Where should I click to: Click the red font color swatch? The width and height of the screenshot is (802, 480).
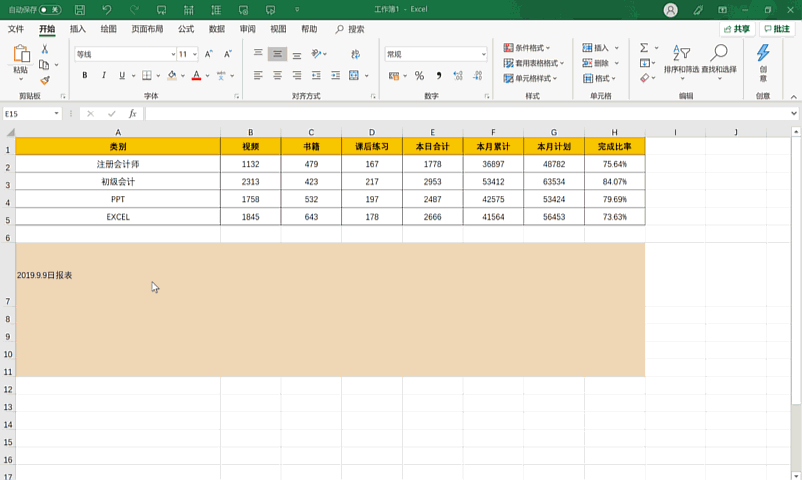[x=196, y=76]
